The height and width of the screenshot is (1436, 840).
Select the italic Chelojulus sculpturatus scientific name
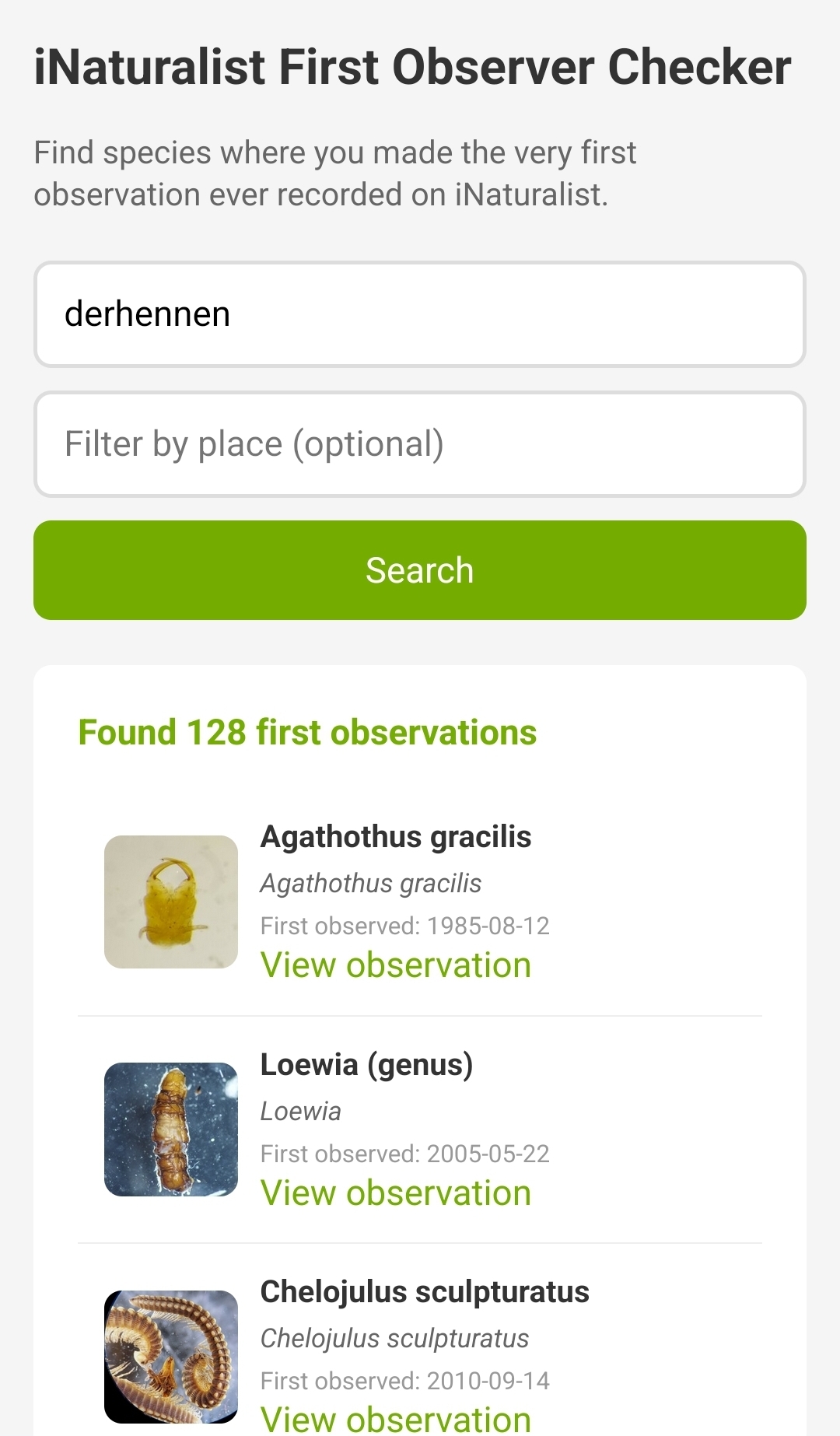[x=394, y=1339]
